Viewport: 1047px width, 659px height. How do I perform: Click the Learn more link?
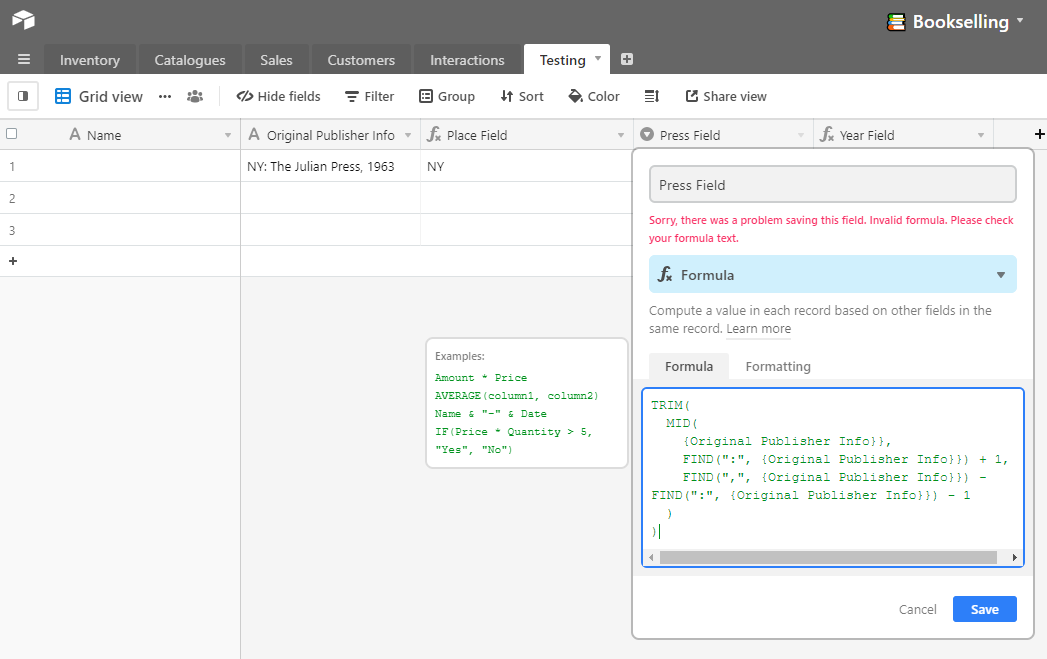tap(759, 329)
